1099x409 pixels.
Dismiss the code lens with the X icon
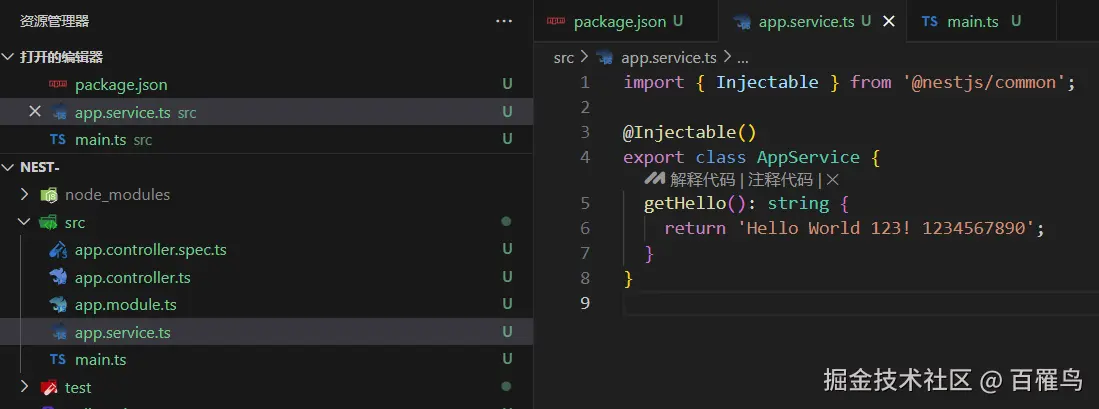click(x=832, y=180)
